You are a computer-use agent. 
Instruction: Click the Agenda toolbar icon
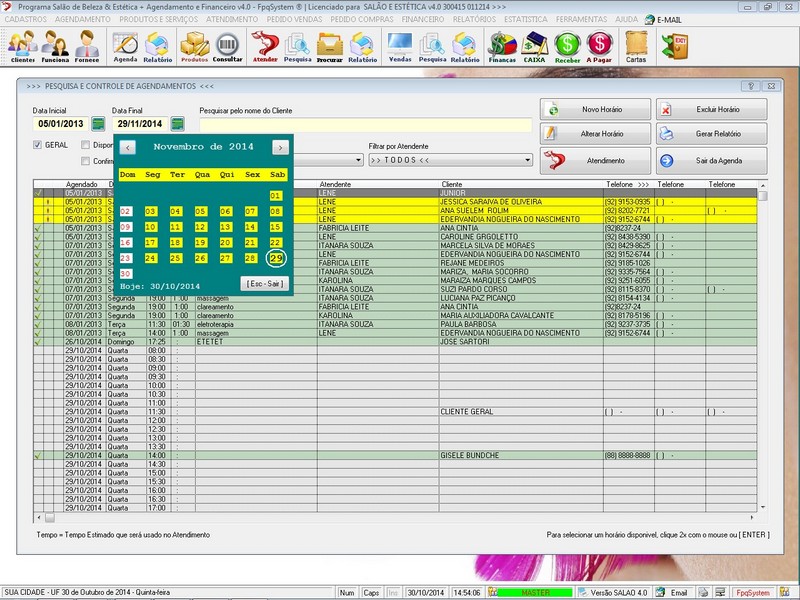[125, 45]
